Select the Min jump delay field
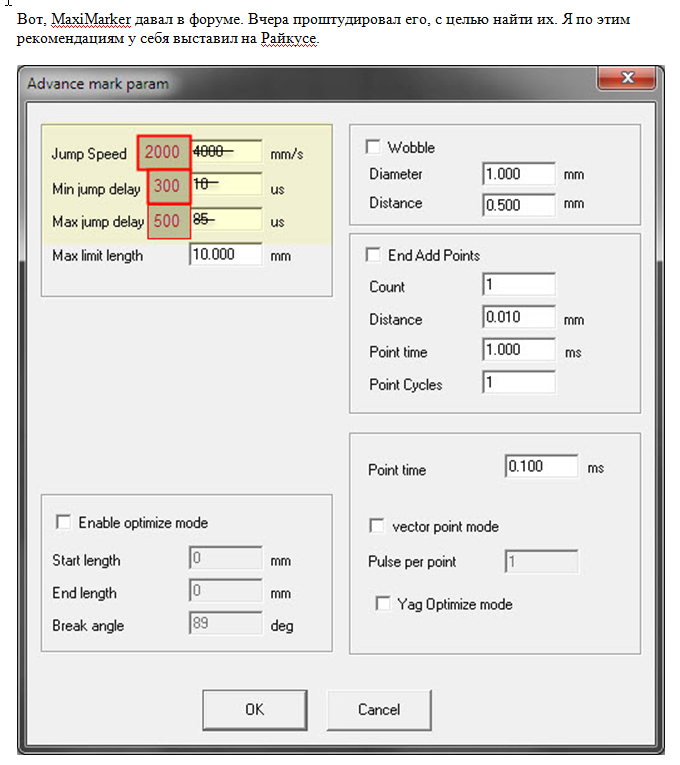Image resolution: width=680 pixels, height=765 pixels. click(225, 187)
